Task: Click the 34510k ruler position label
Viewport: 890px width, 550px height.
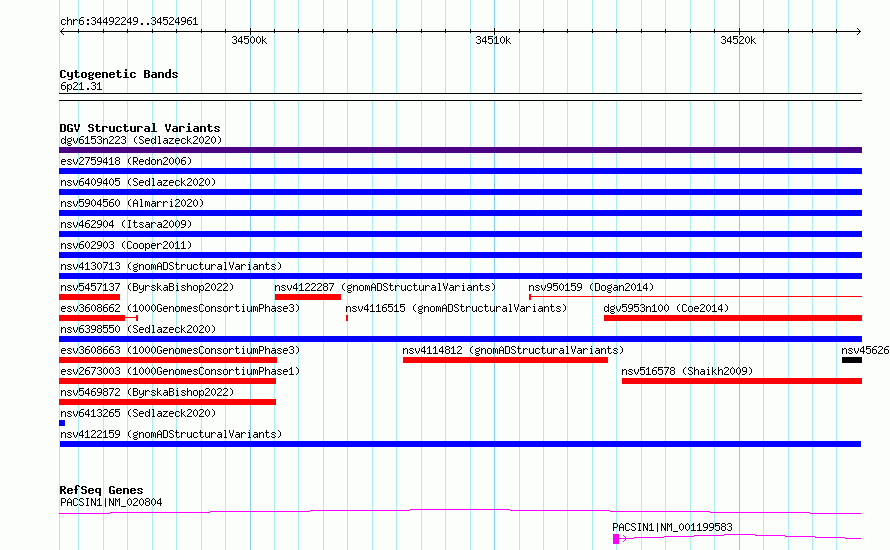Action: 493,40
